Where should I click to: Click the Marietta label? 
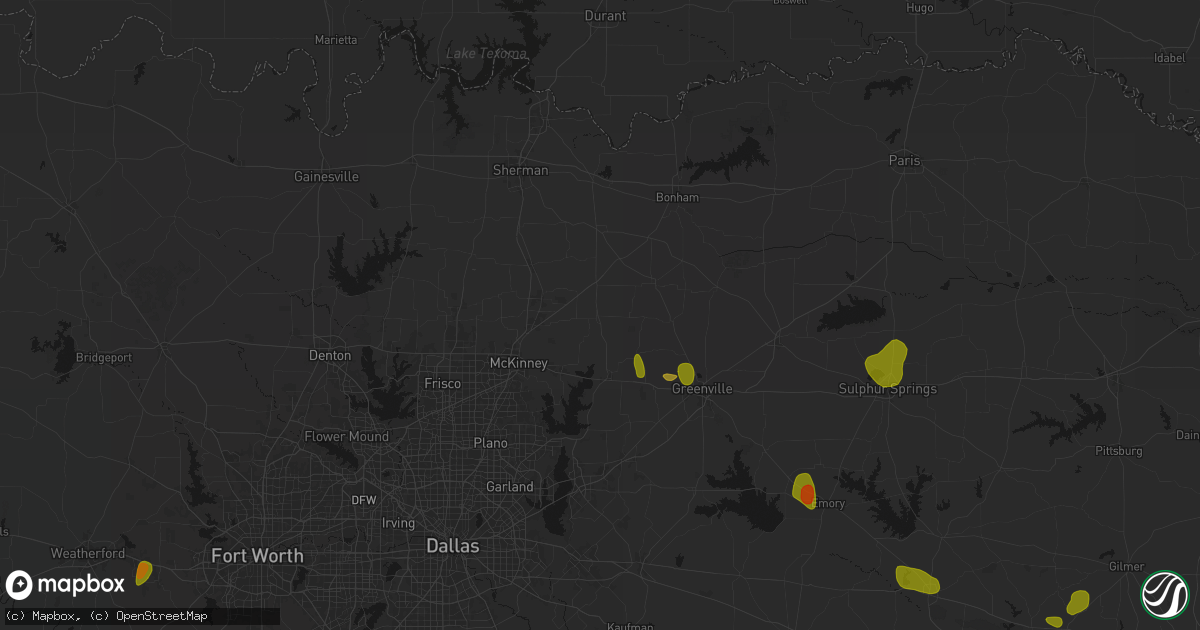click(x=336, y=40)
